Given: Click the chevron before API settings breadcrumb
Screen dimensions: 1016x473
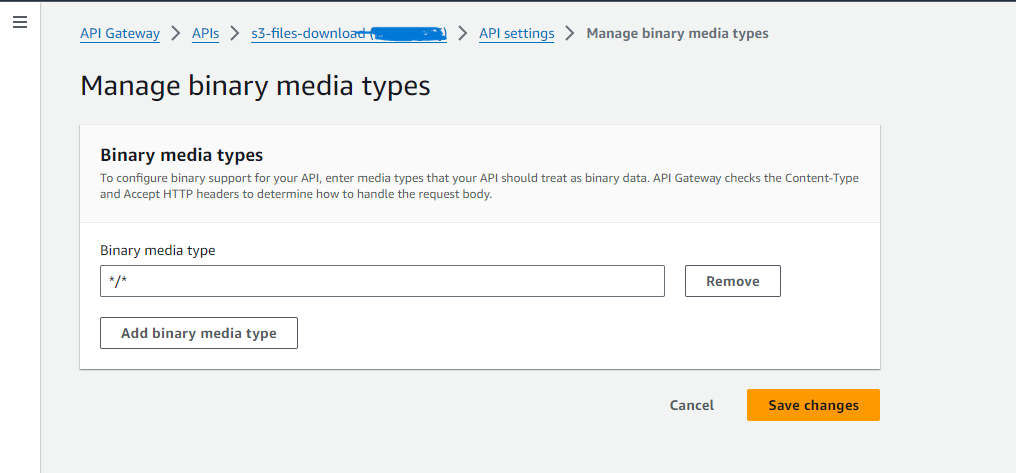Looking at the screenshot, I should click(x=463, y=33).
